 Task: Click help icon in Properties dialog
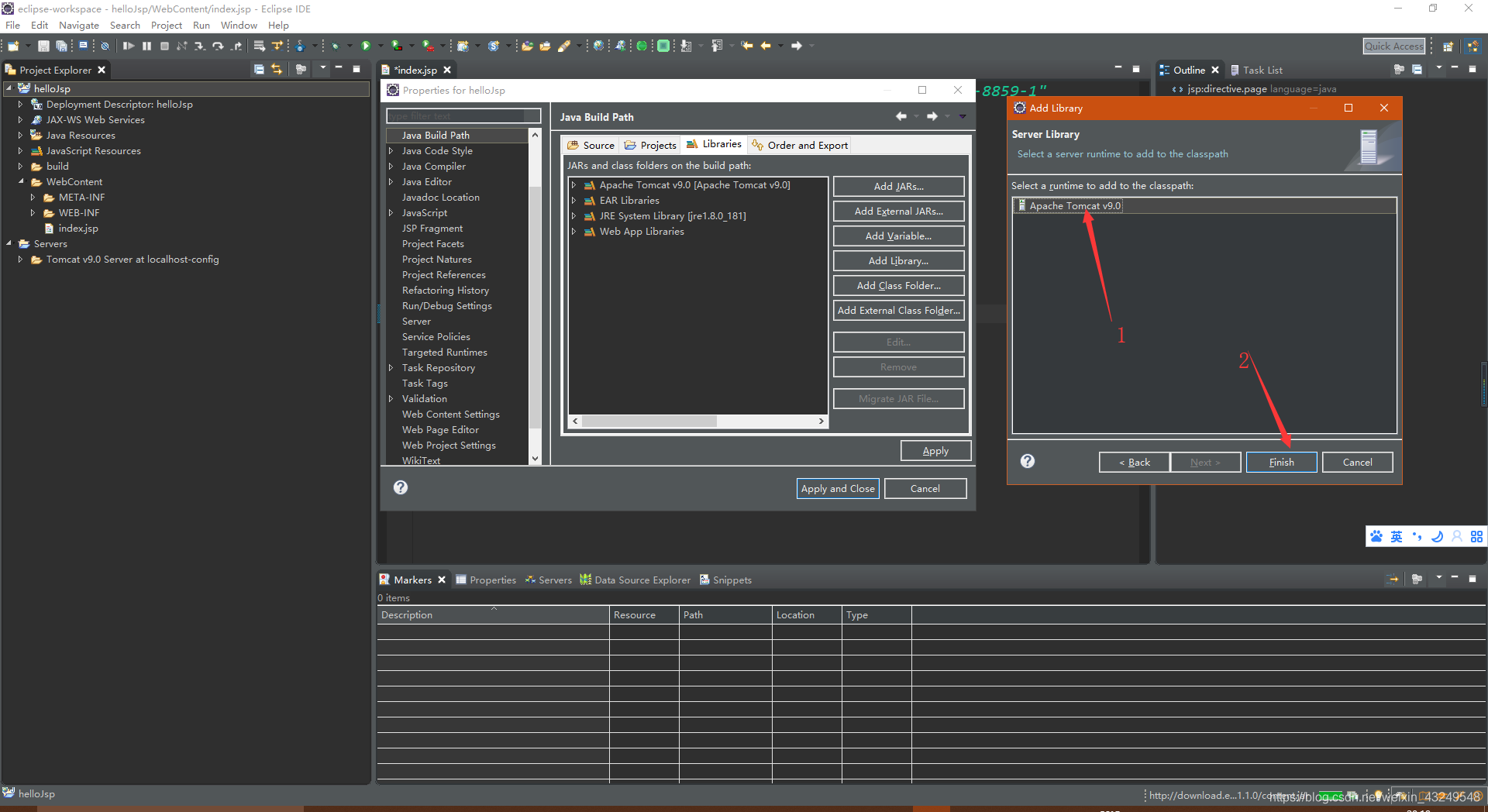(401, 487)
